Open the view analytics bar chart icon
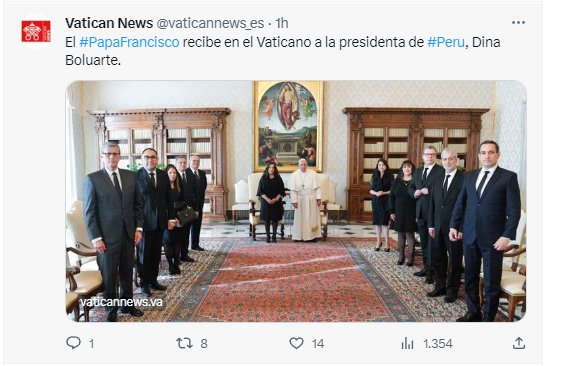Viewport: 566px width, 366px height. [x=407, y=343]
